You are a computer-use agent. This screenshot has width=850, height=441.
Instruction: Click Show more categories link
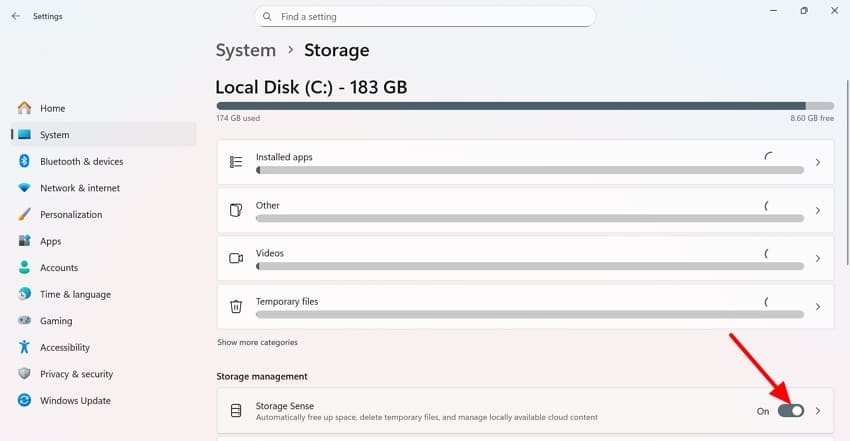257,342
